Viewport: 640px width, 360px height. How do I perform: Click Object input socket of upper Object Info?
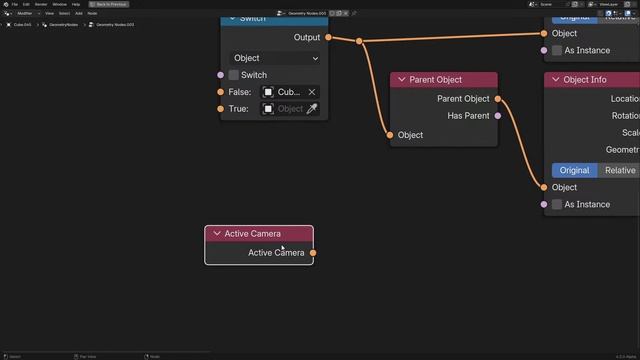(544, 33)
